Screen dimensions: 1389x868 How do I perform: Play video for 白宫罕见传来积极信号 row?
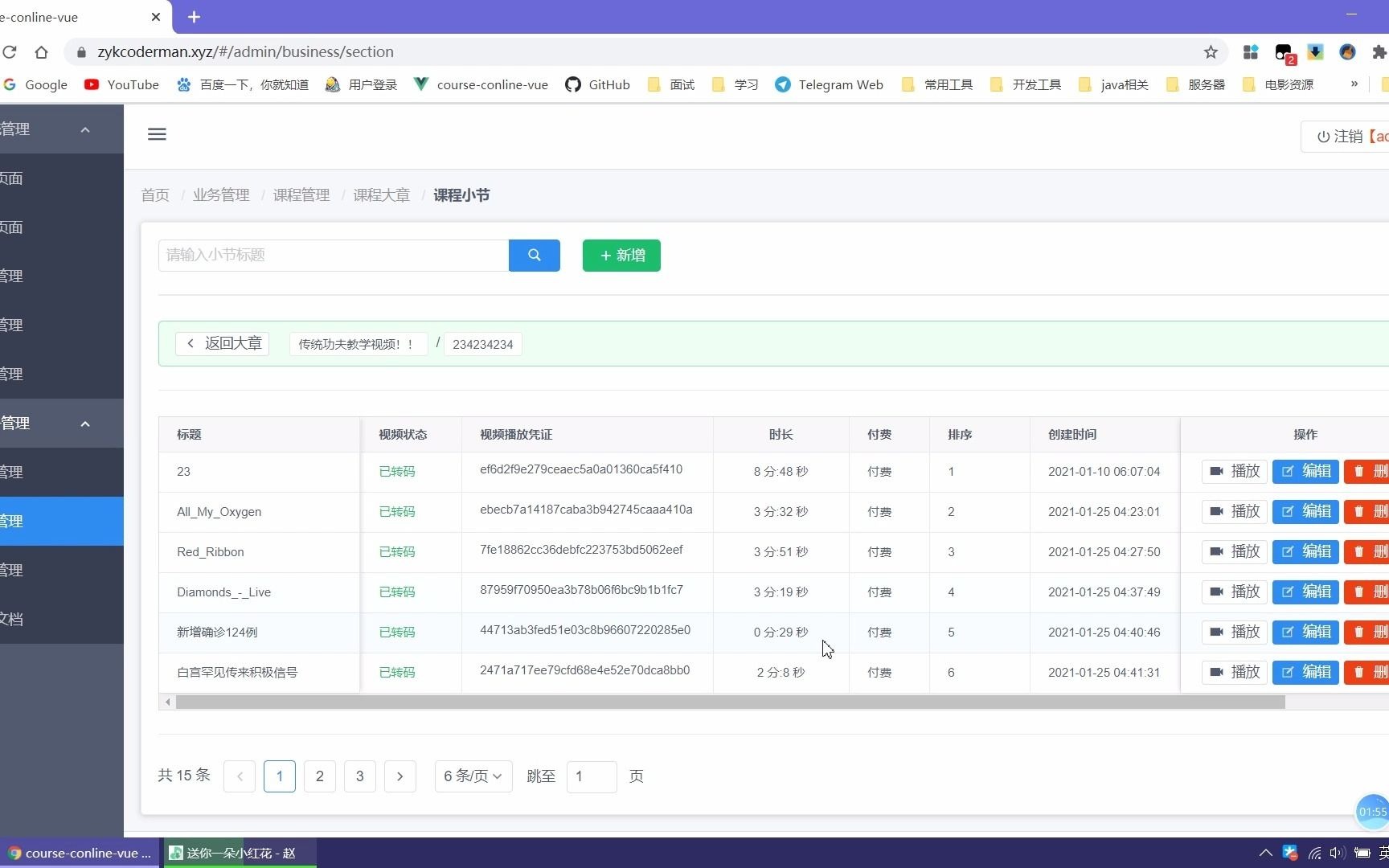point(1235,673)
